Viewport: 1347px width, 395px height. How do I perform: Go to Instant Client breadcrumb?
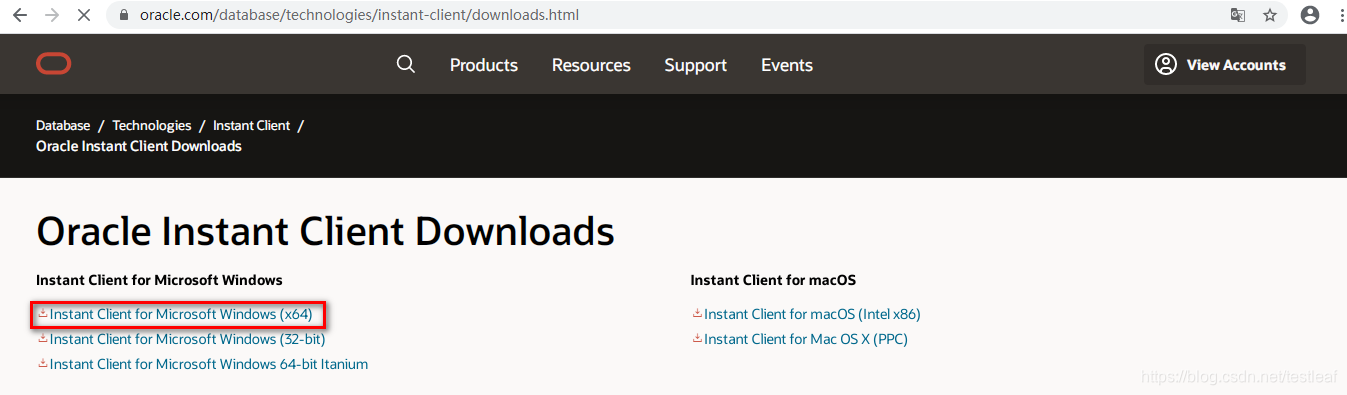pos(252,125)
